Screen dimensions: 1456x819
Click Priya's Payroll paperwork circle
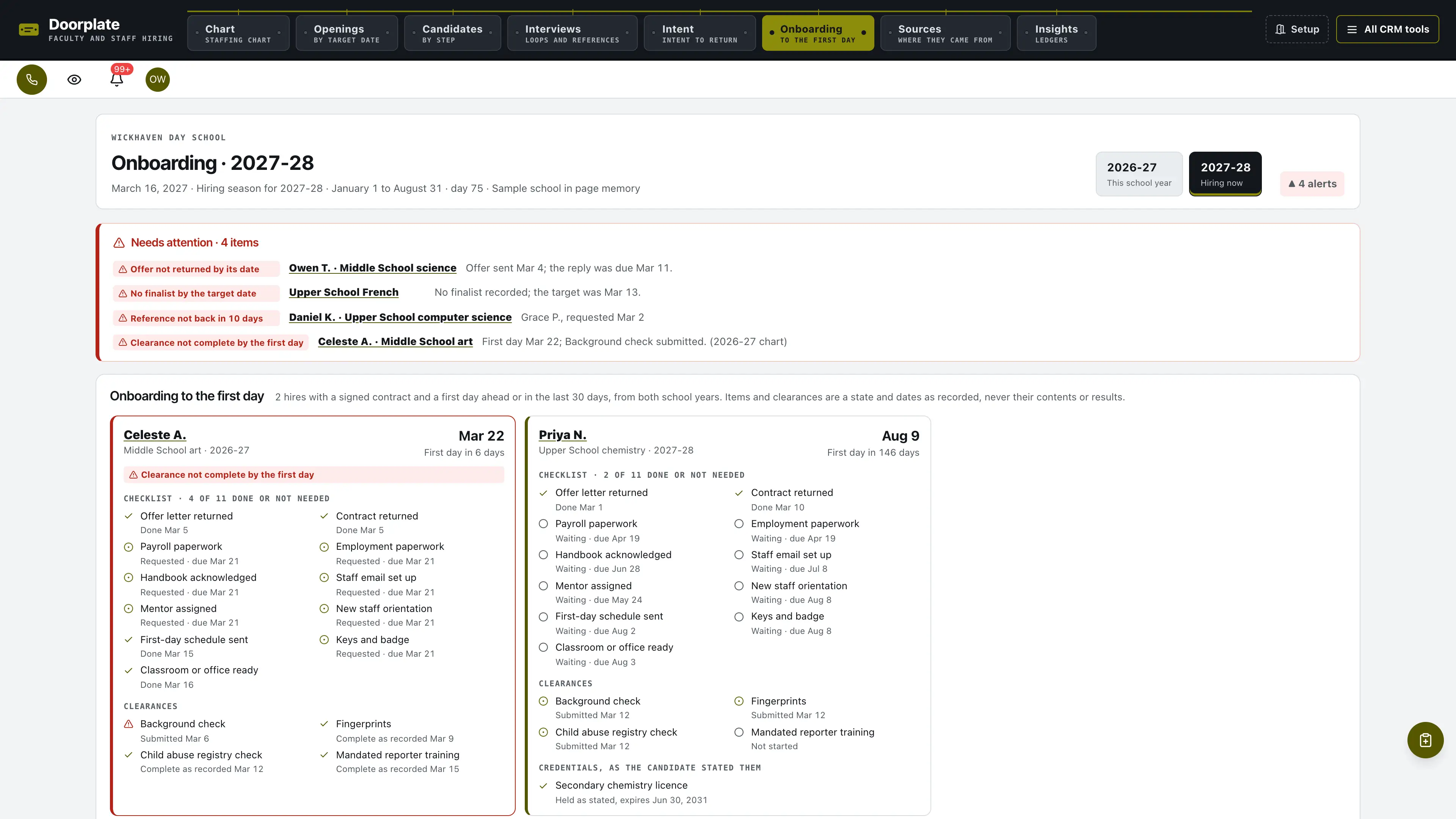point(543,524)
